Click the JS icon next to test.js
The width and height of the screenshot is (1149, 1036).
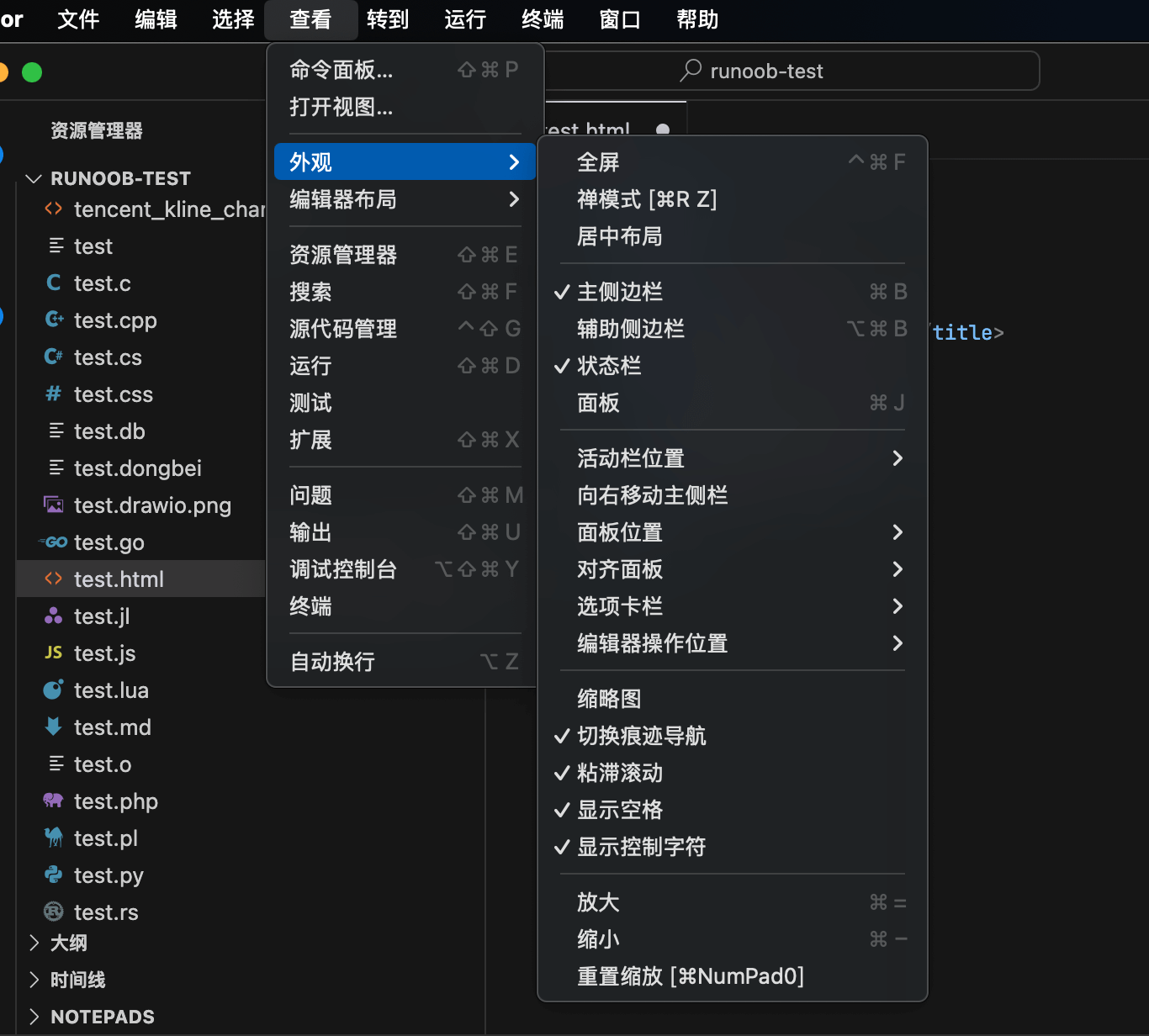[53, 653]
